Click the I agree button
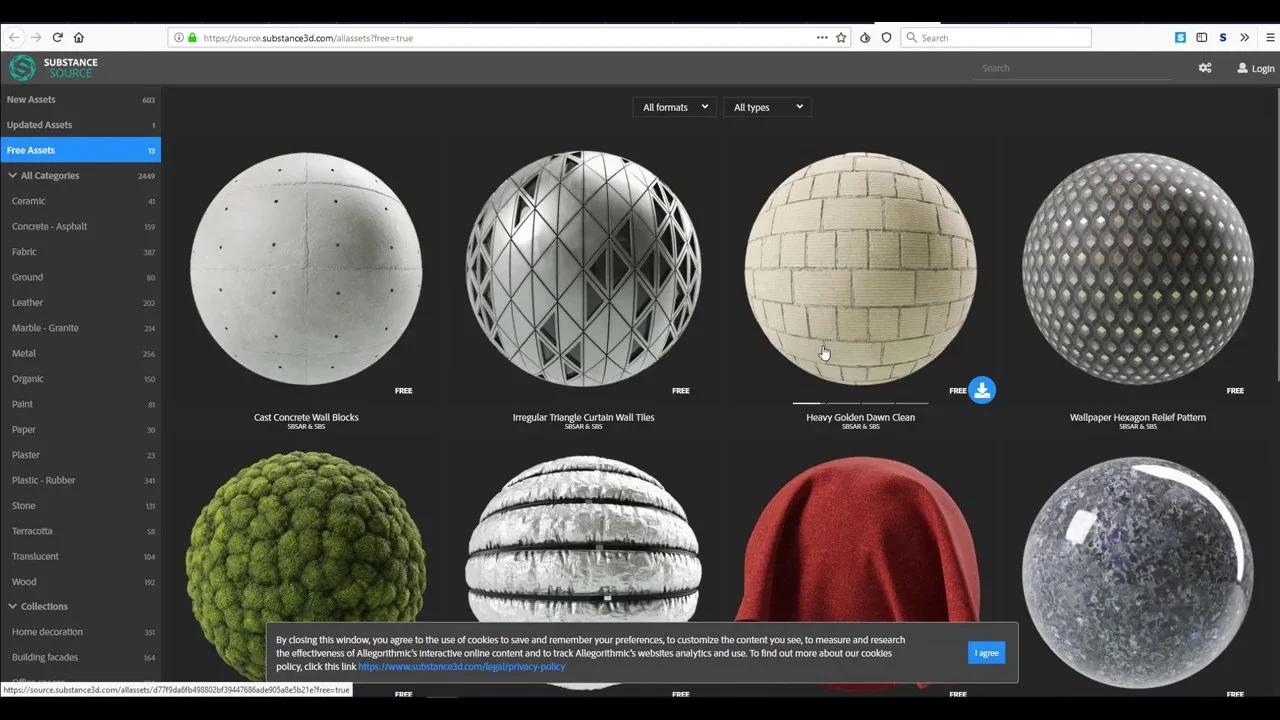Image resolution: width=1280 pixels, height=720 pixels. (986, 652)
